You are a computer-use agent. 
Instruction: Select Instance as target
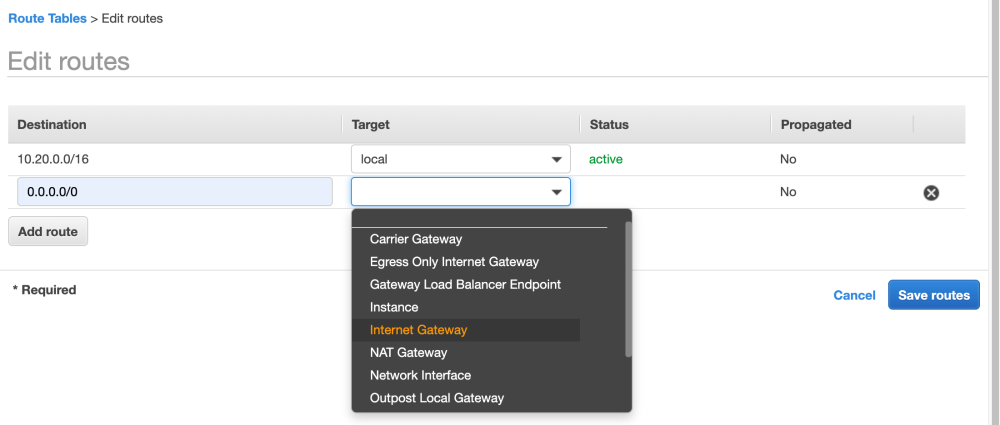coord(394,307)
